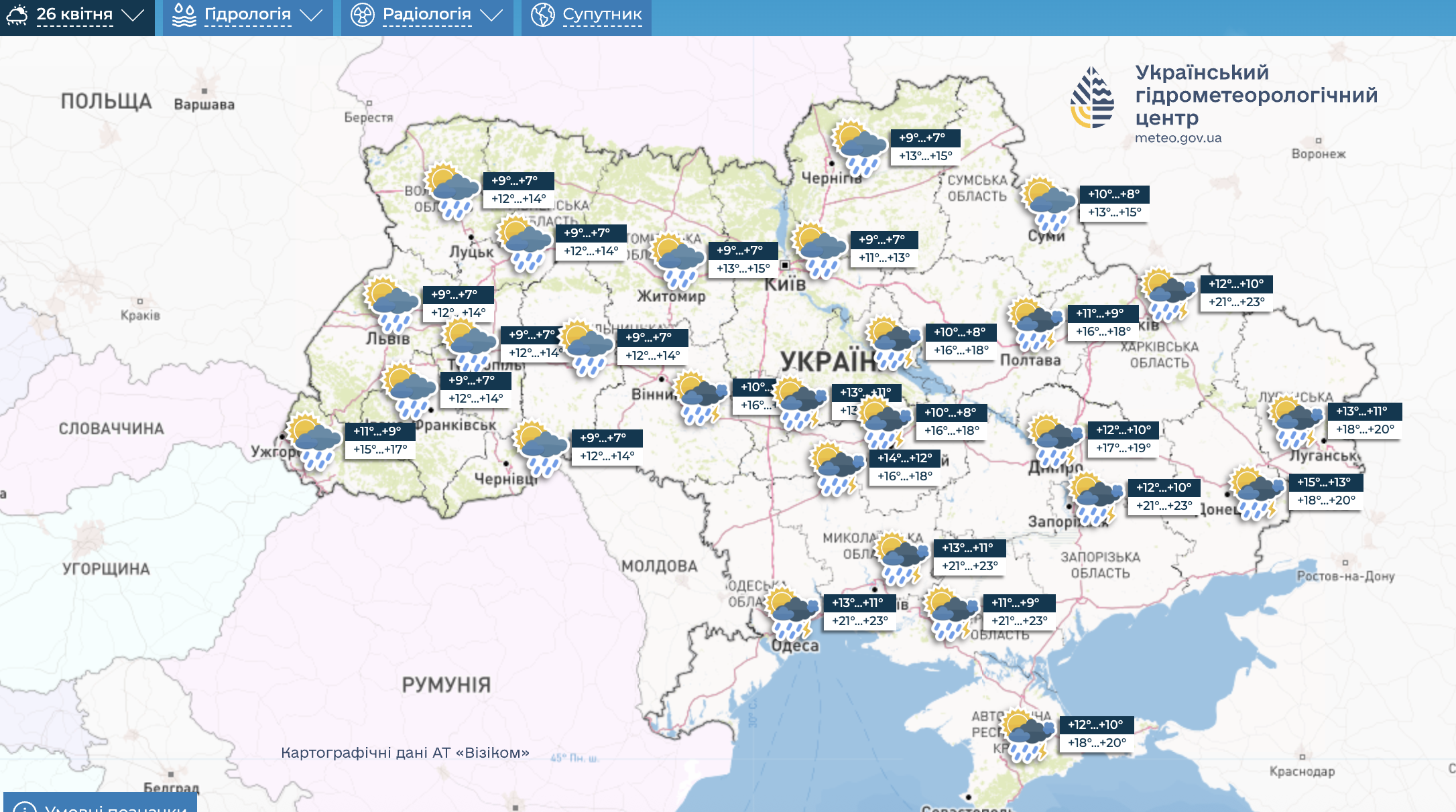
Task: Click the weather icon near Ужгород
Action: point(313,442)
